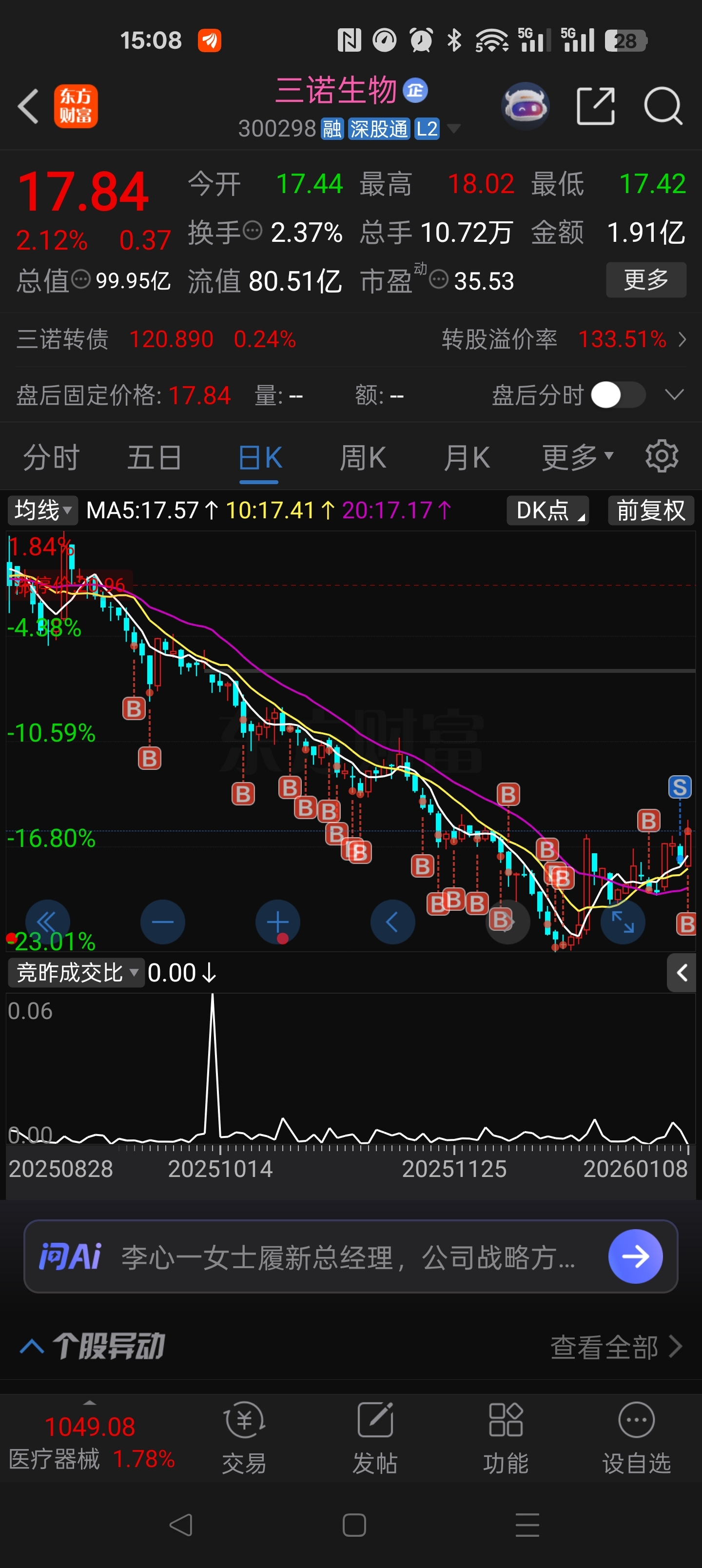Viewport: 702px width, 1568px height.
Task: Tap the 前复权 adjustment button
Action: [x=651, y=510]
